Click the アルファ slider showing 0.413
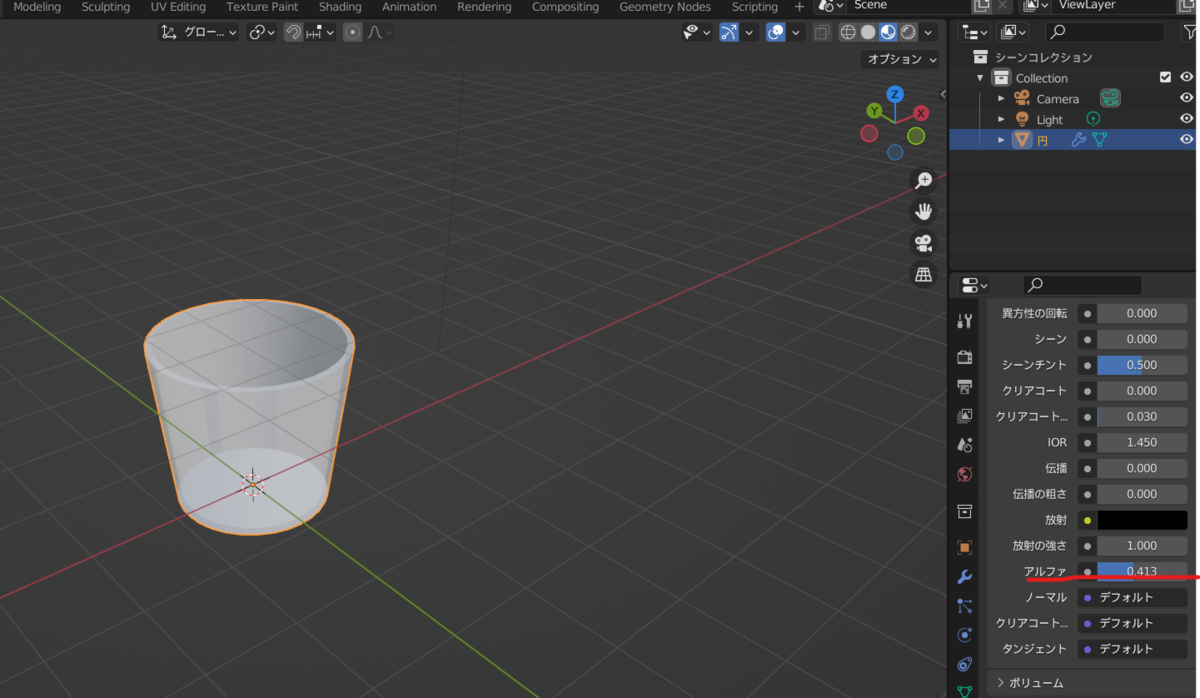The width and height of the screenshot is (1200, 698). (1141, 571)
